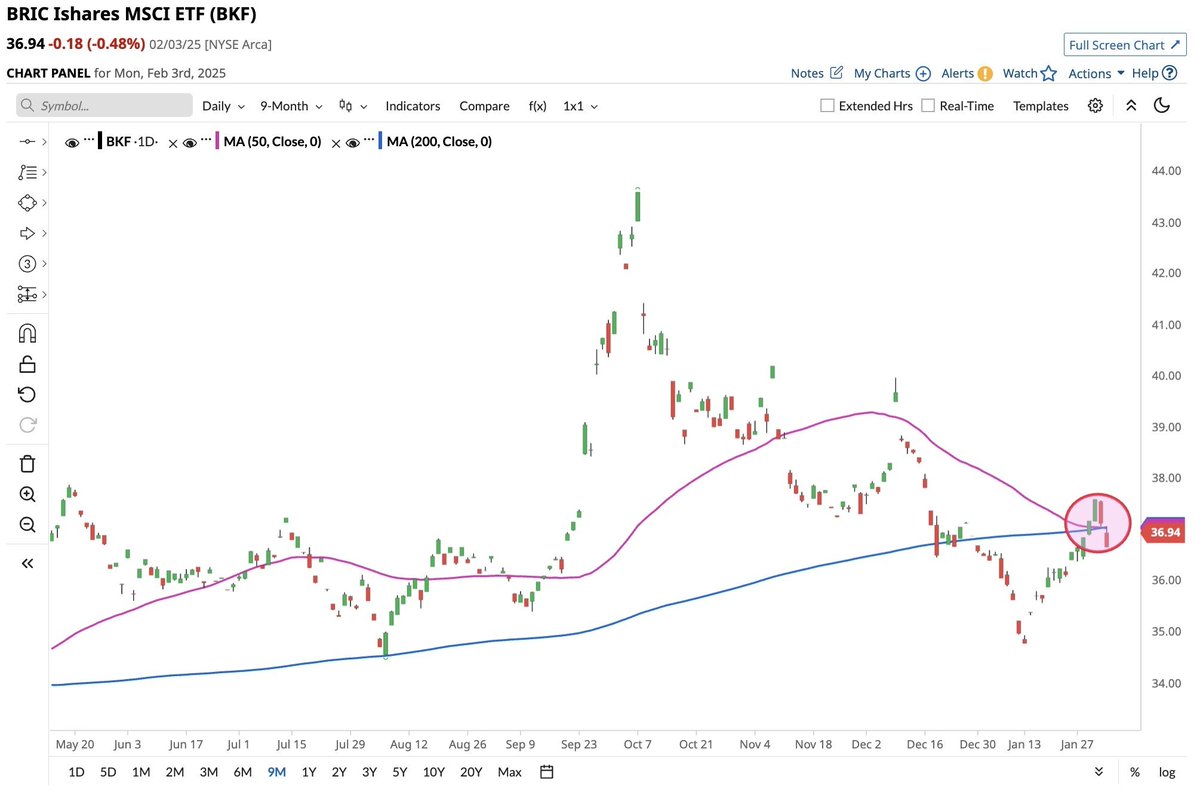Select the 1D range tab

(x=76, y=772)
